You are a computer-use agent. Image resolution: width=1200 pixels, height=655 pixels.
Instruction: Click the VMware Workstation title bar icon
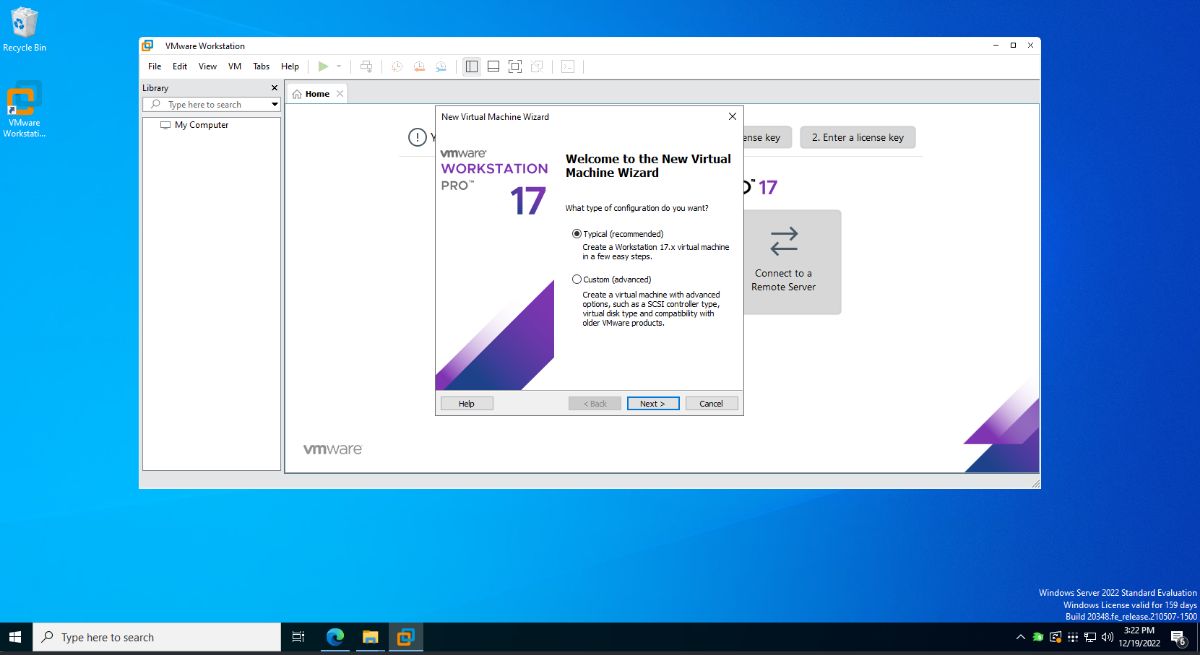(x=148, y=46)
